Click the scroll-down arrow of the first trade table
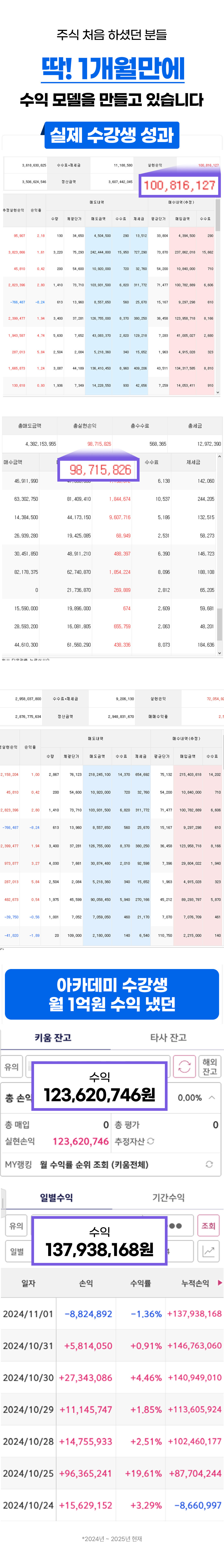224x1568 pixels. (218, 393)
